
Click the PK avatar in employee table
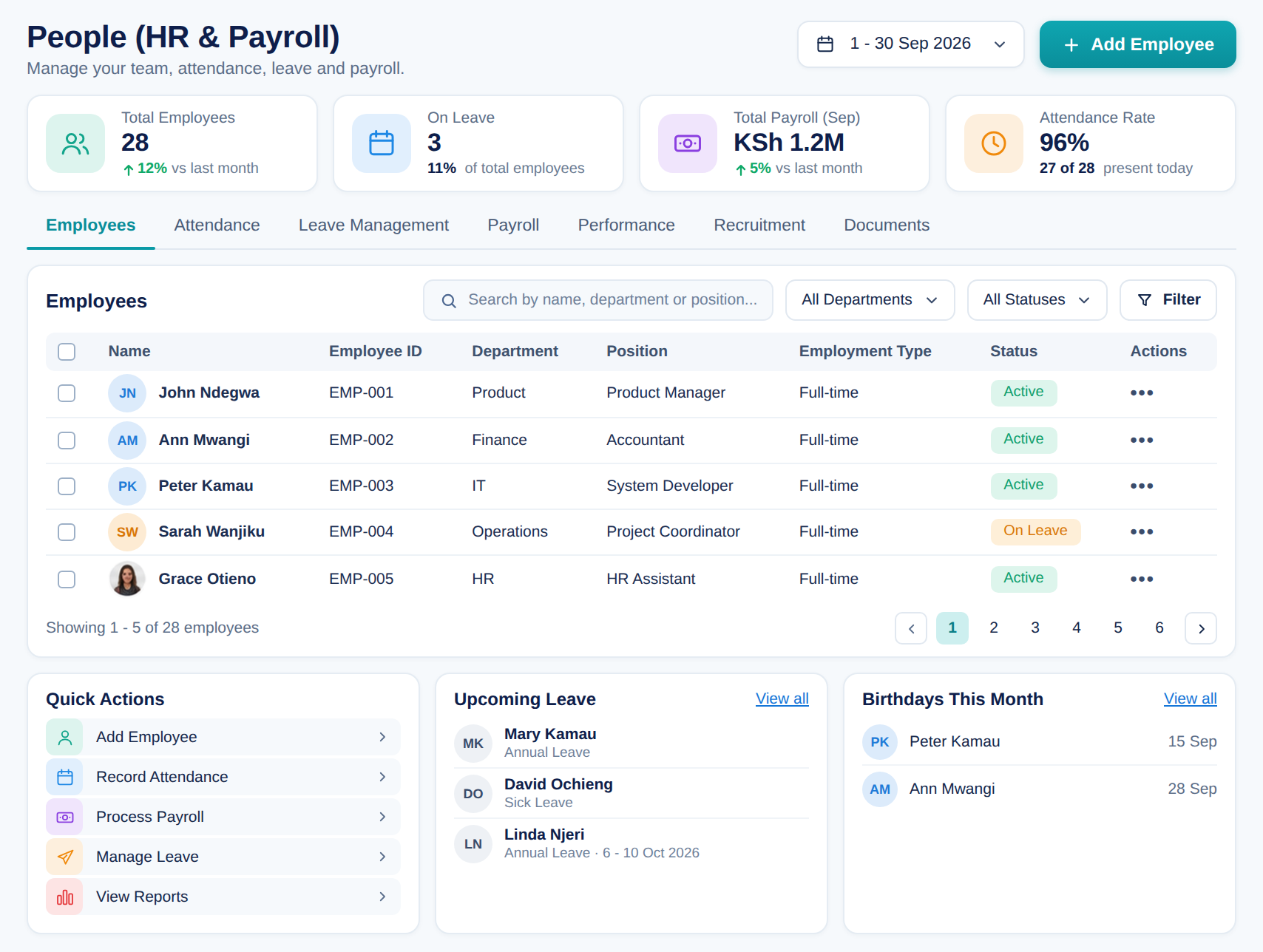127,486
